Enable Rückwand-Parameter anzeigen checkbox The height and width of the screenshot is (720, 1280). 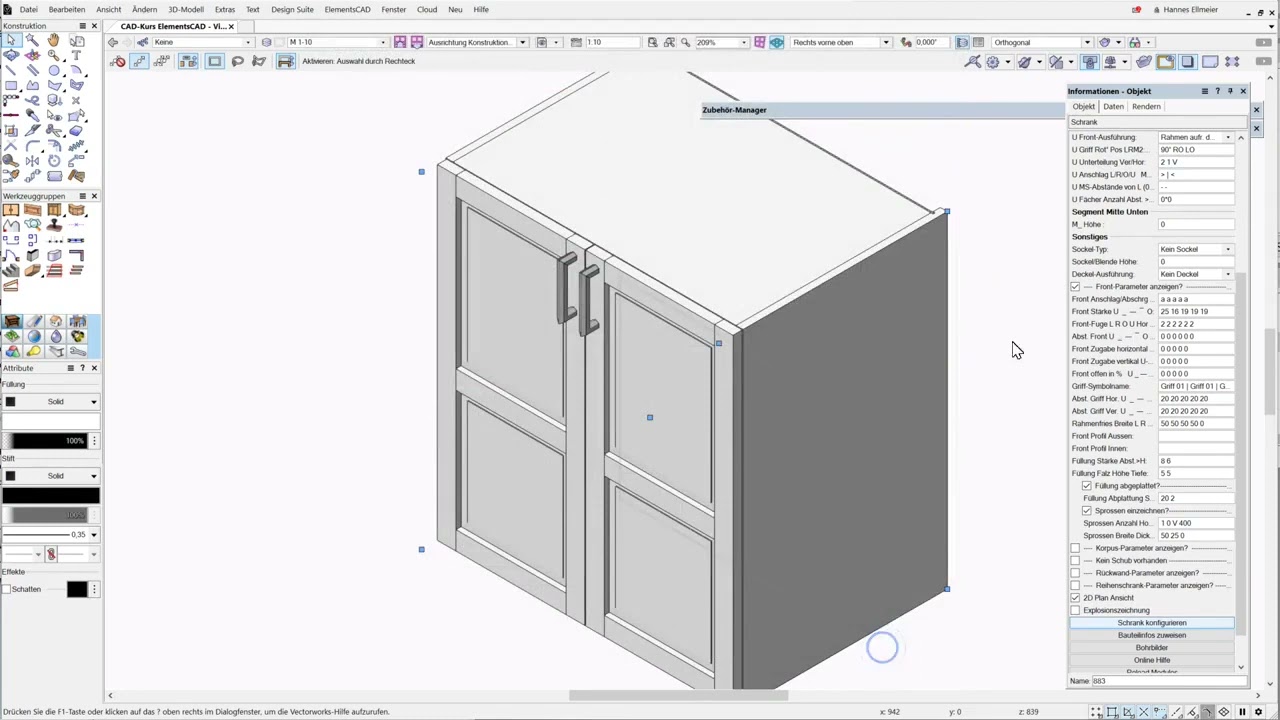coord(1075,573)
